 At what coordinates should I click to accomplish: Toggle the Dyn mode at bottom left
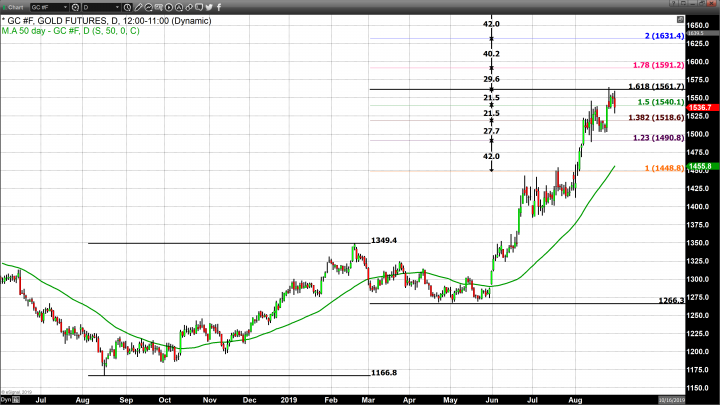tap(6, 398)
